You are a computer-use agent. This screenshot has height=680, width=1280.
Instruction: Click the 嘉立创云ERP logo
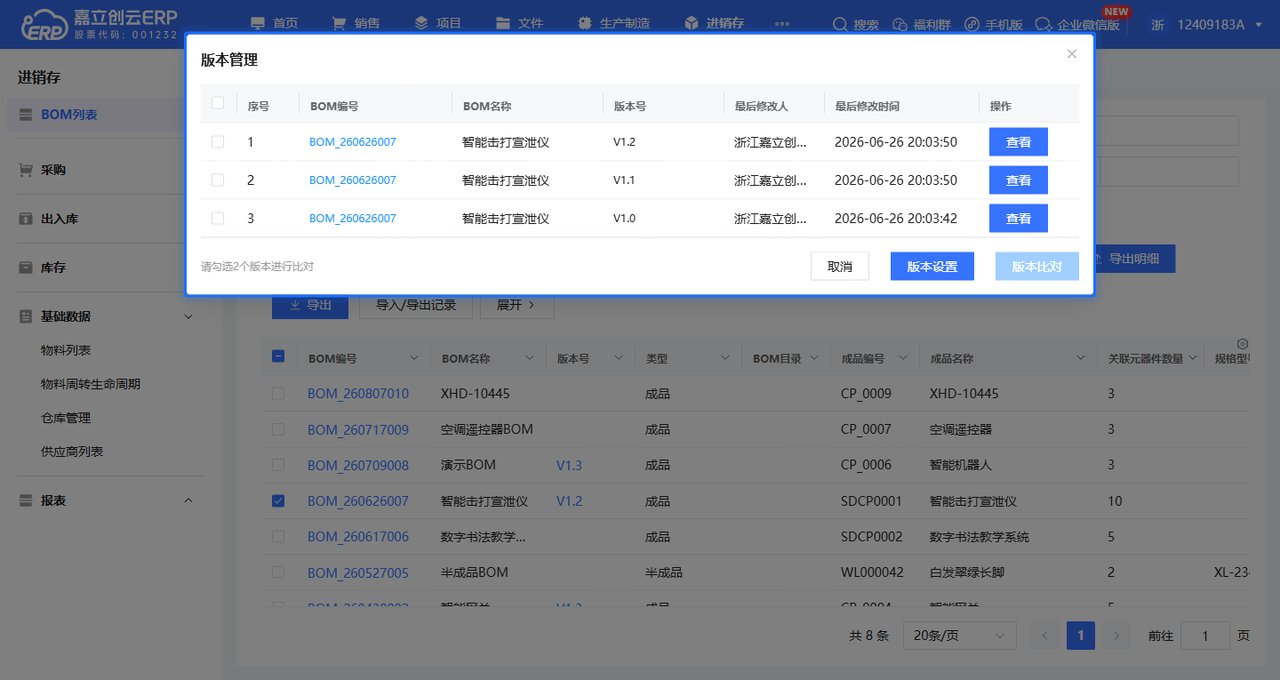(98, 24)
